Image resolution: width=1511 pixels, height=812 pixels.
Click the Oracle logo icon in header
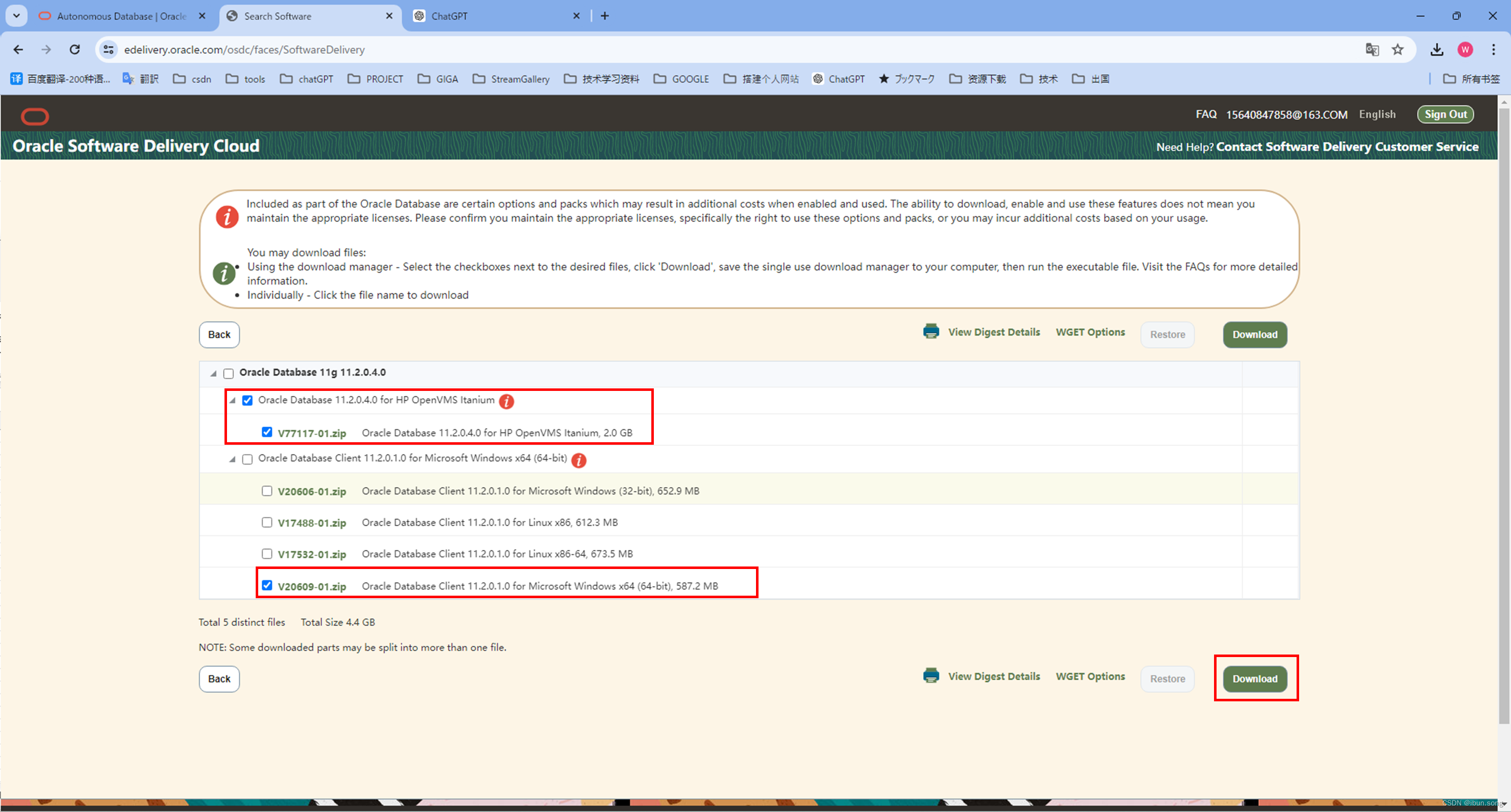pyautogui.click(x=35, y=116)
